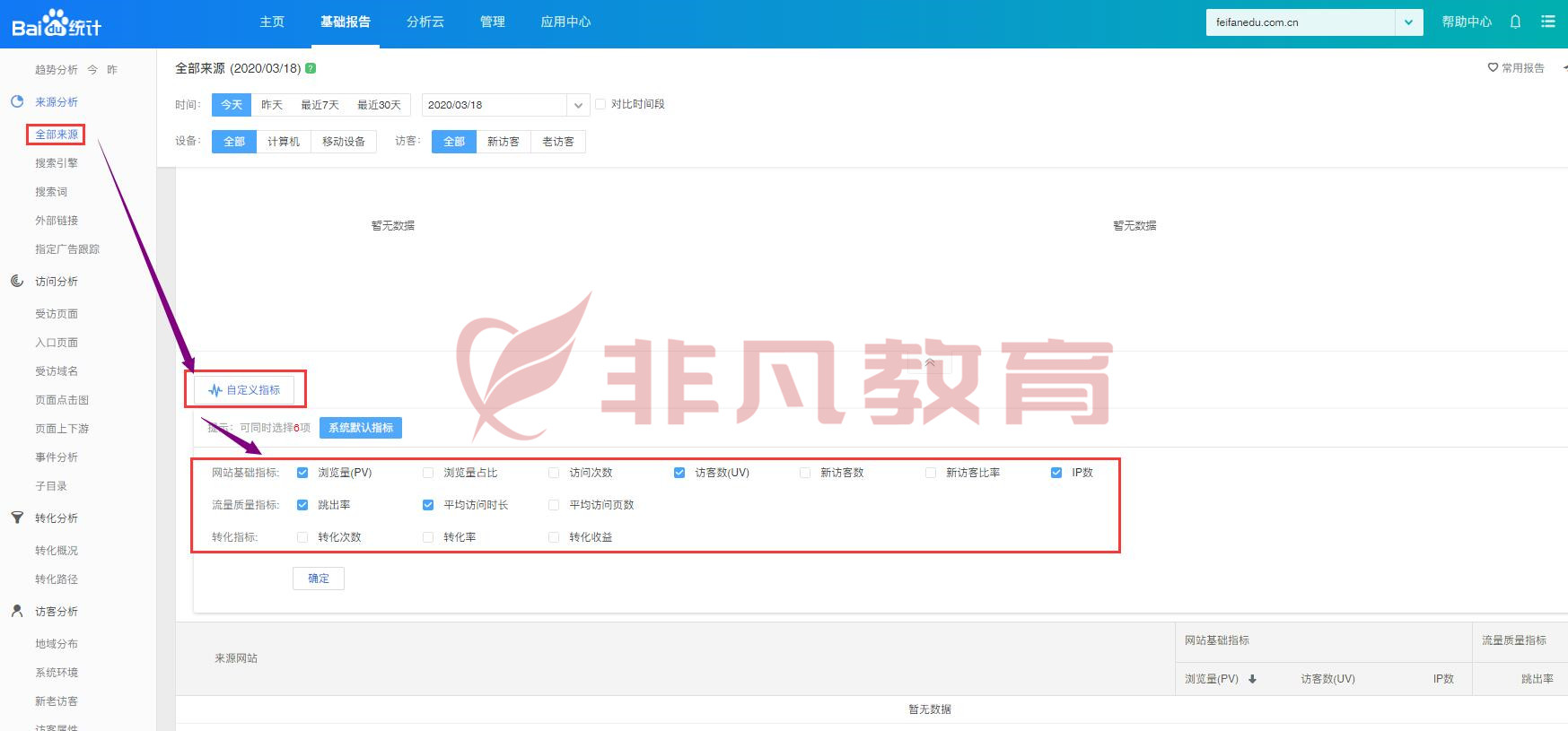Click the 访客分析 person icon
1568x731 pixels.
17,611
